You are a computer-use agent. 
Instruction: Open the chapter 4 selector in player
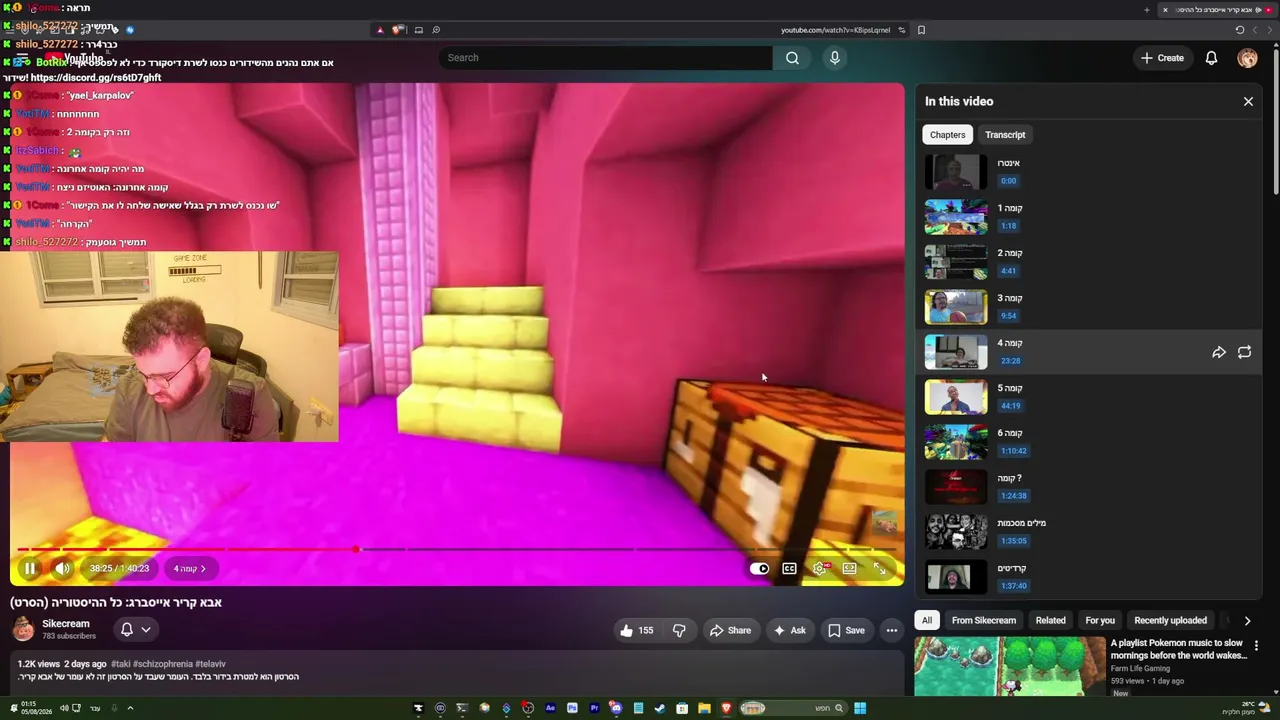pyautogui.click(x=189, y=569)
